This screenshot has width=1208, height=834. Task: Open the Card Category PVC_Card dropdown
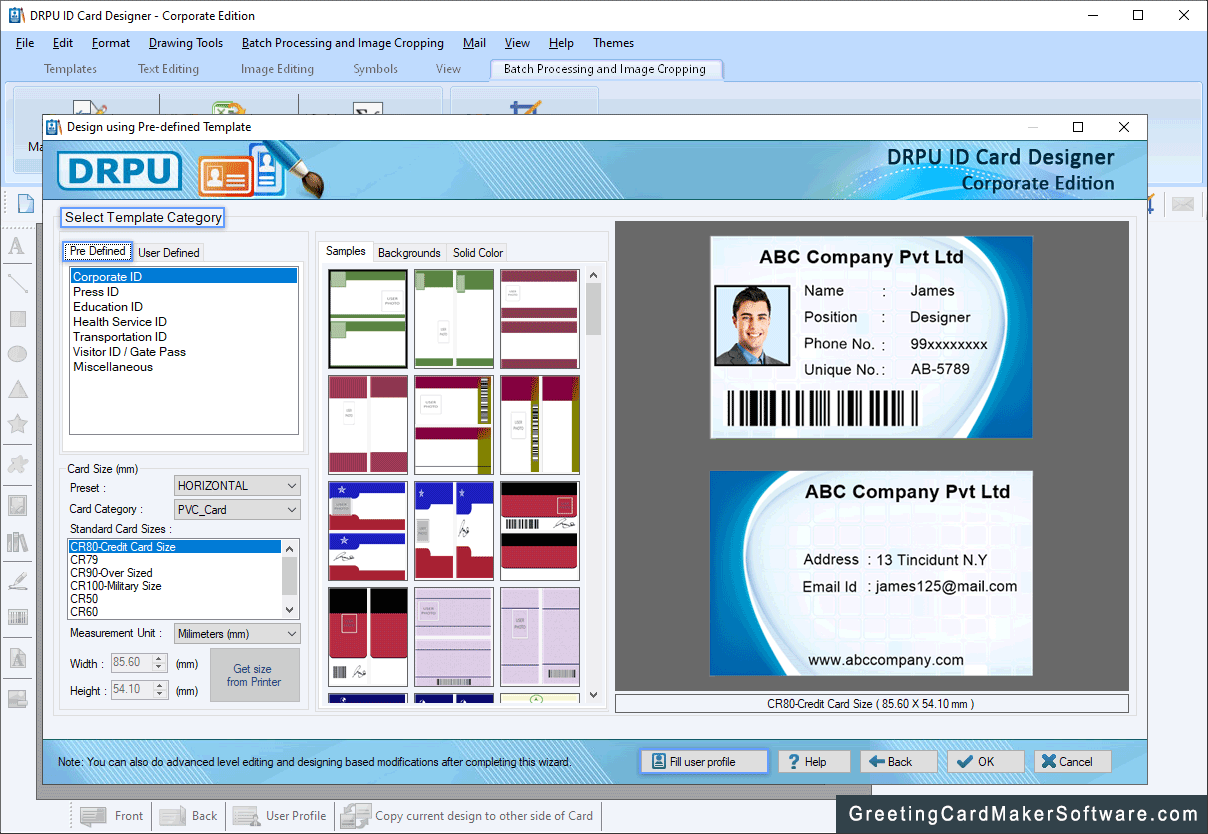point(237,510)
